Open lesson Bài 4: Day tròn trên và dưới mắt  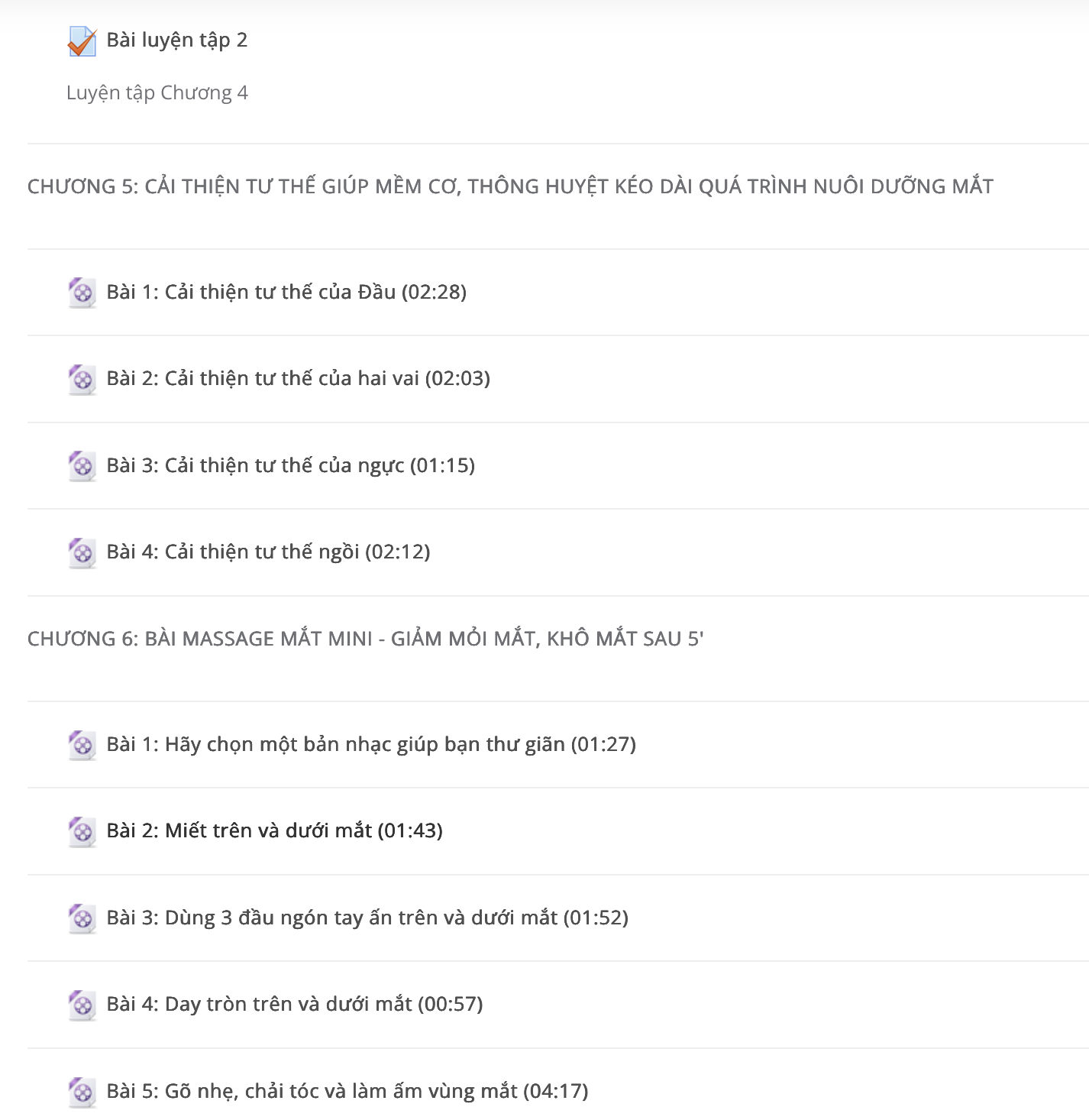295,1004
